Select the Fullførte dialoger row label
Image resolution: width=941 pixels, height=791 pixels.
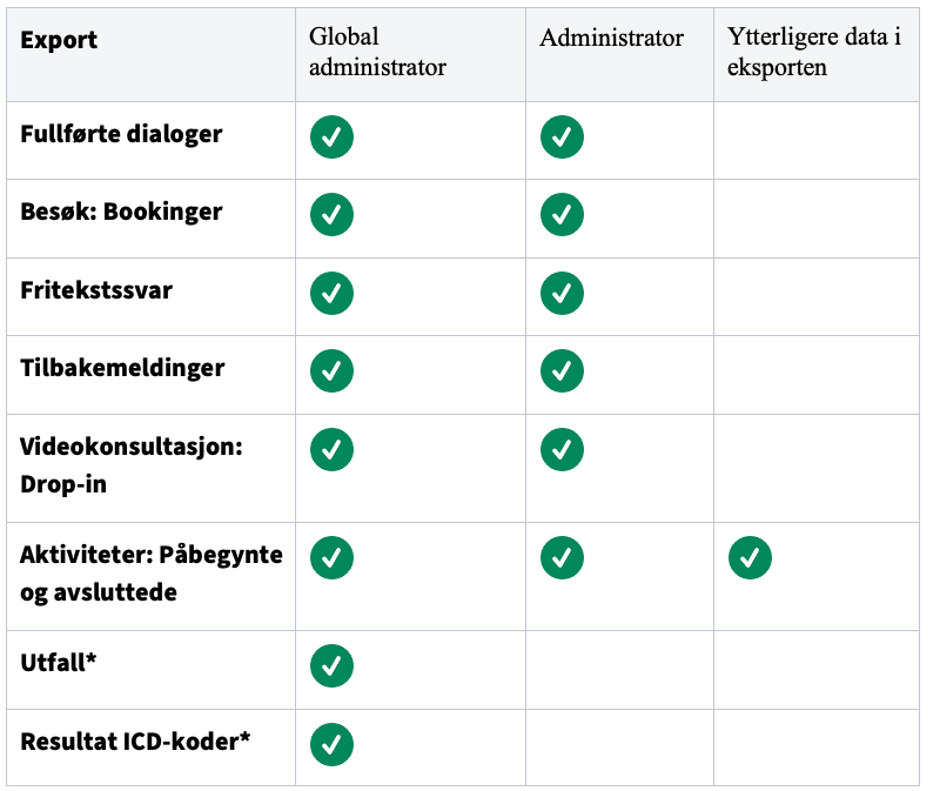click(x=121, y=133)
